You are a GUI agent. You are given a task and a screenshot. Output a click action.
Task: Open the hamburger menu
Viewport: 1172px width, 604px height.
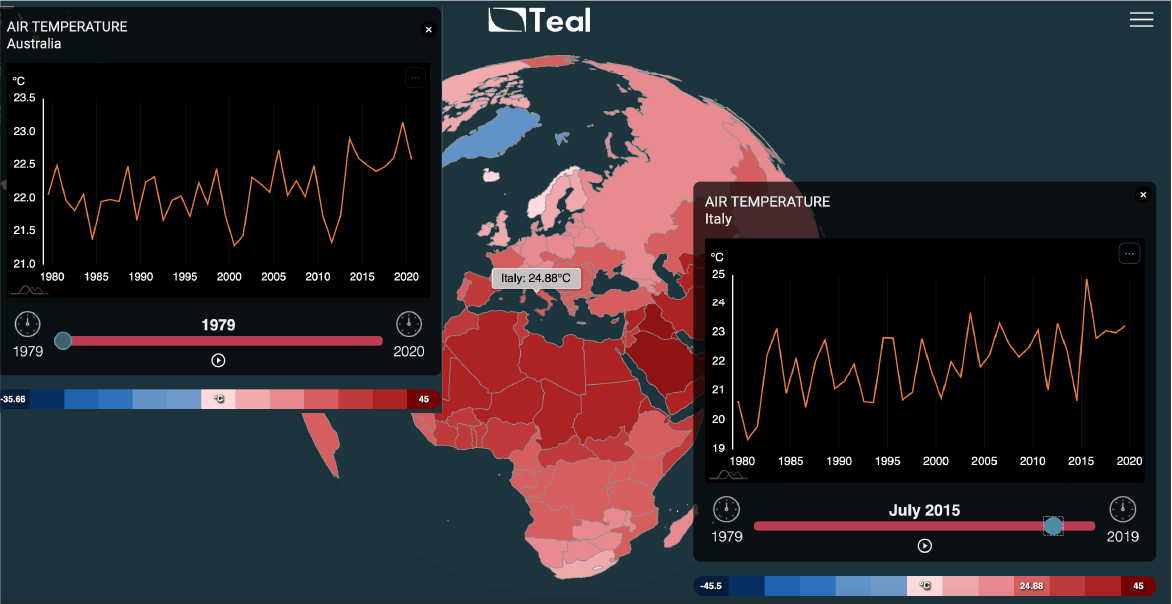(1141, 20)
